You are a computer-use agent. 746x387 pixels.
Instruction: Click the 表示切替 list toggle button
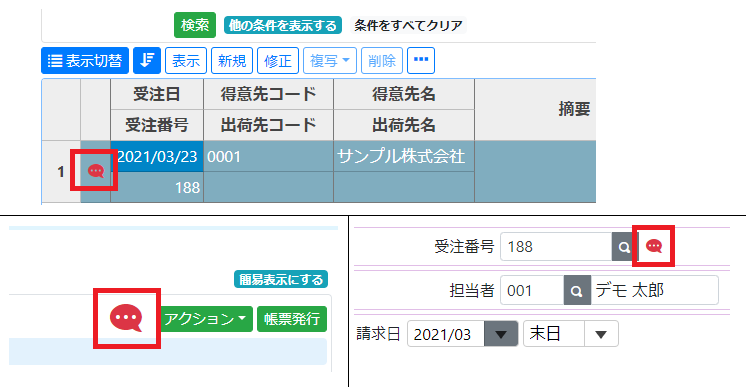point(85,60)
